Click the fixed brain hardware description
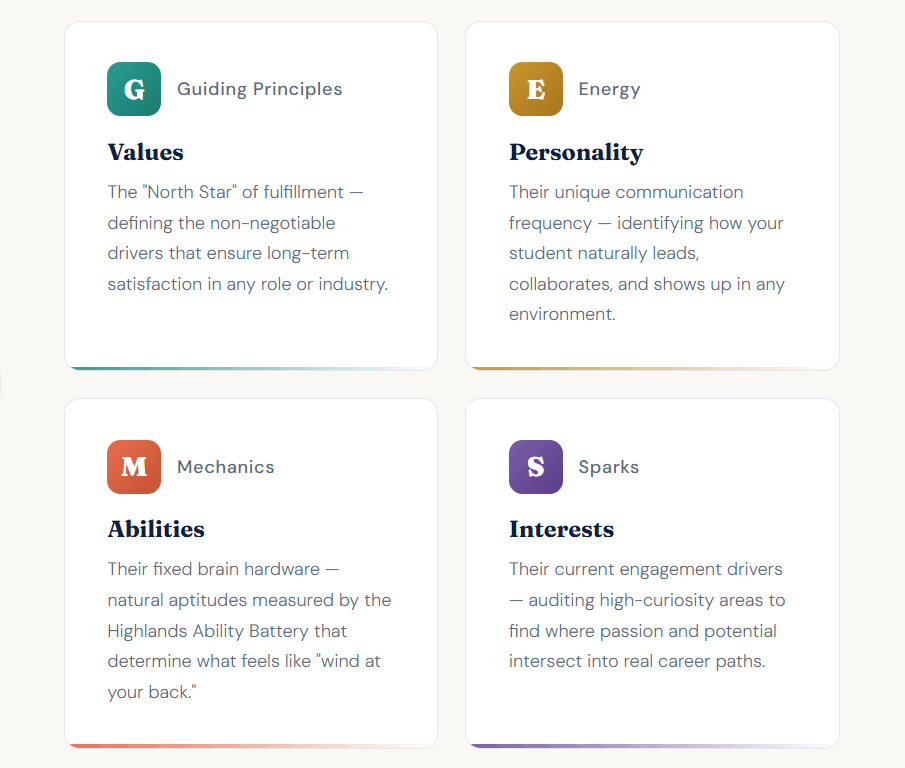 (x=249, y=631)
